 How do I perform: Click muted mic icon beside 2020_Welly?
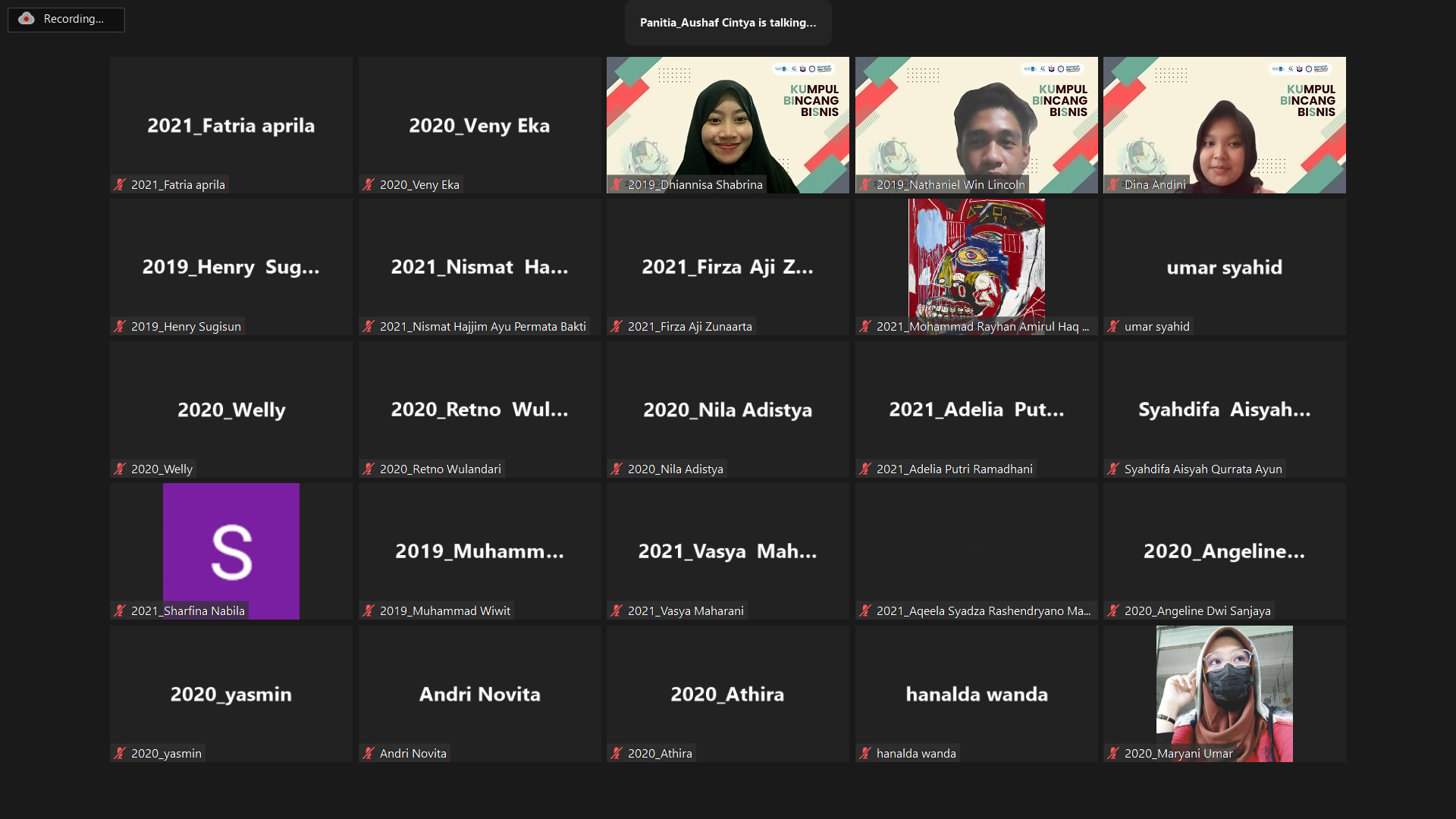[120, 469]
